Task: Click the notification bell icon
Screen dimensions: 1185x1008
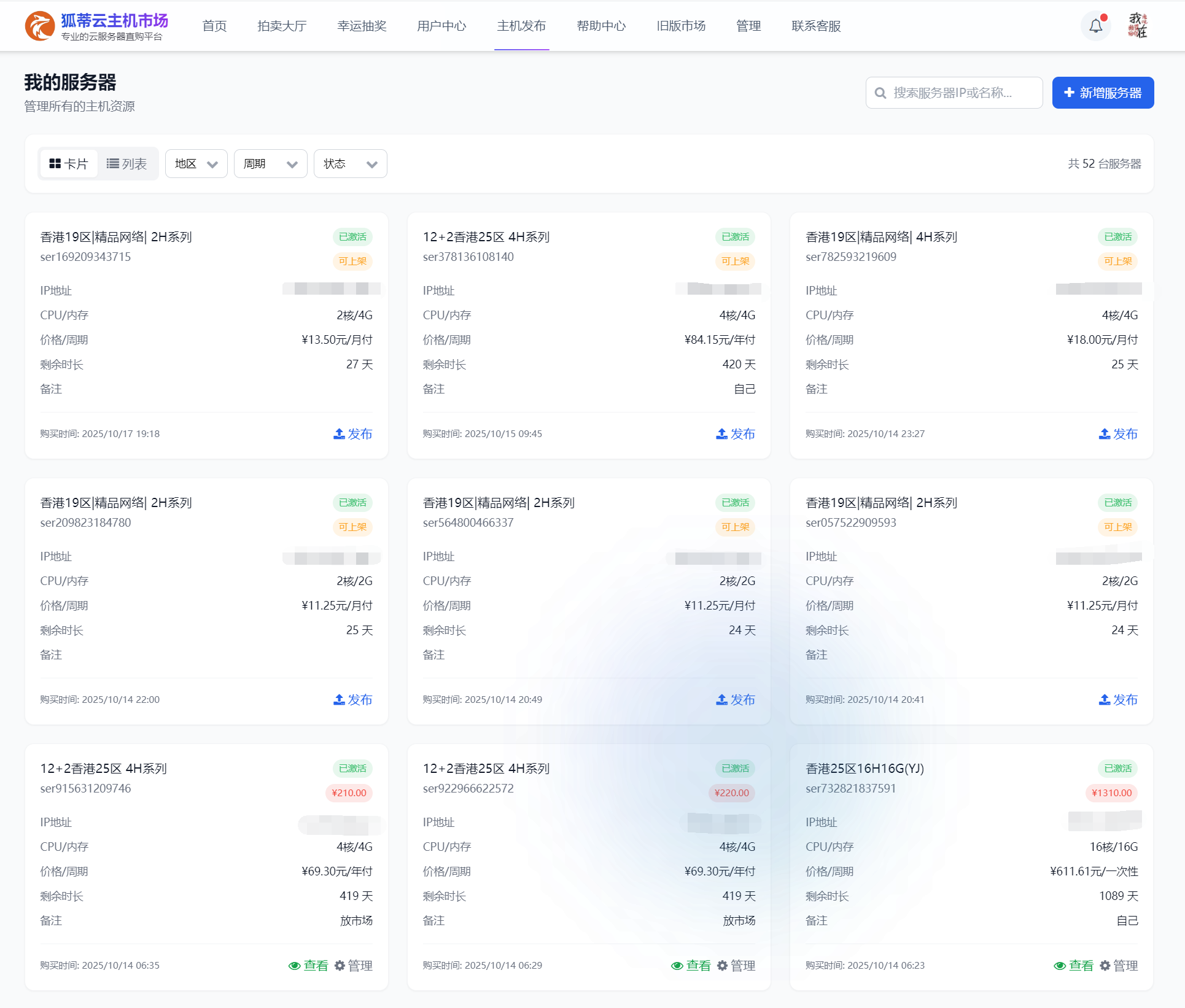Action: pyautogui.click(x=1095, y=26)
